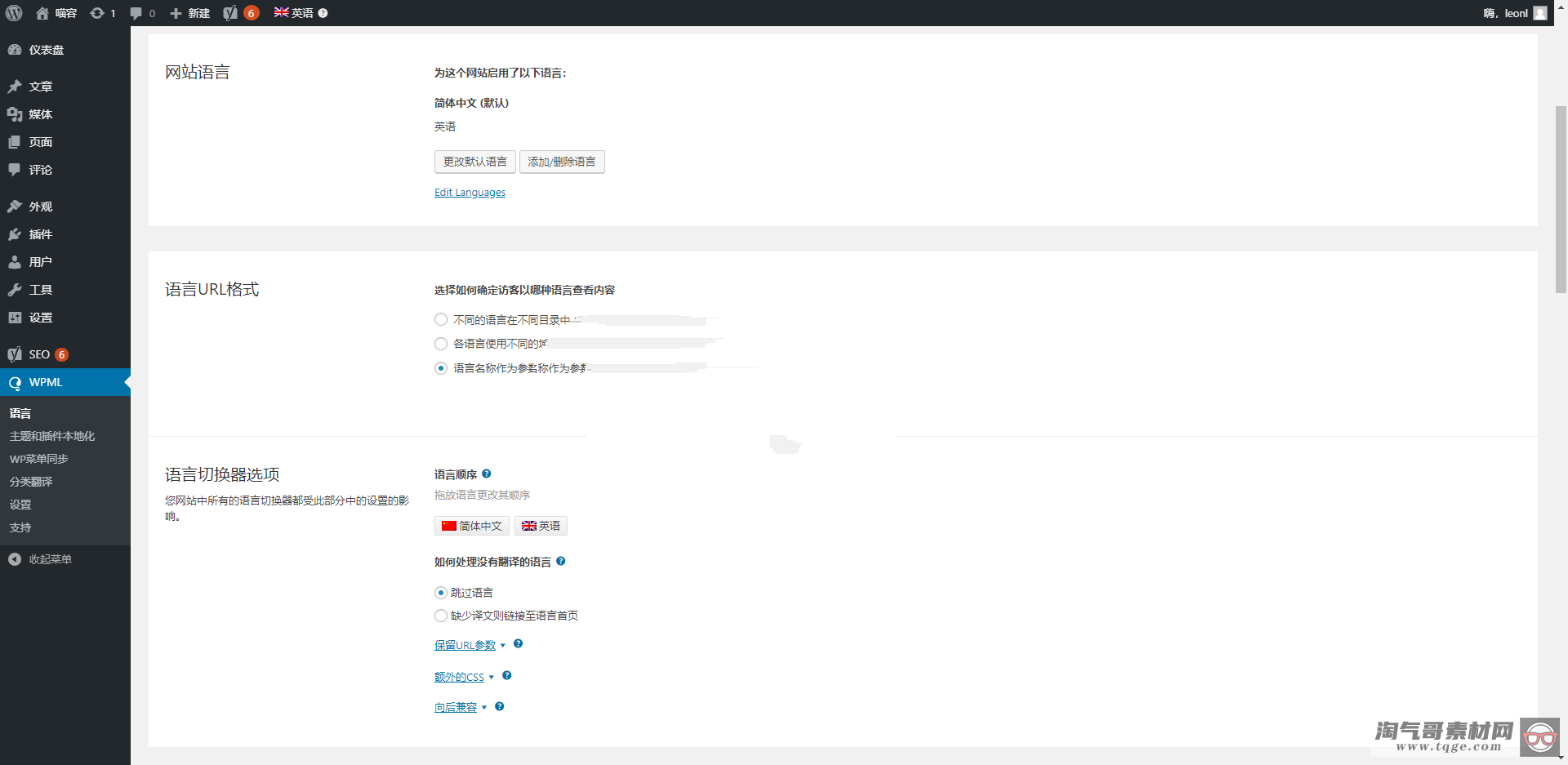Open Yoast SEO icon in admin bar
This screenshot has width=1568, height=765.
230,13
